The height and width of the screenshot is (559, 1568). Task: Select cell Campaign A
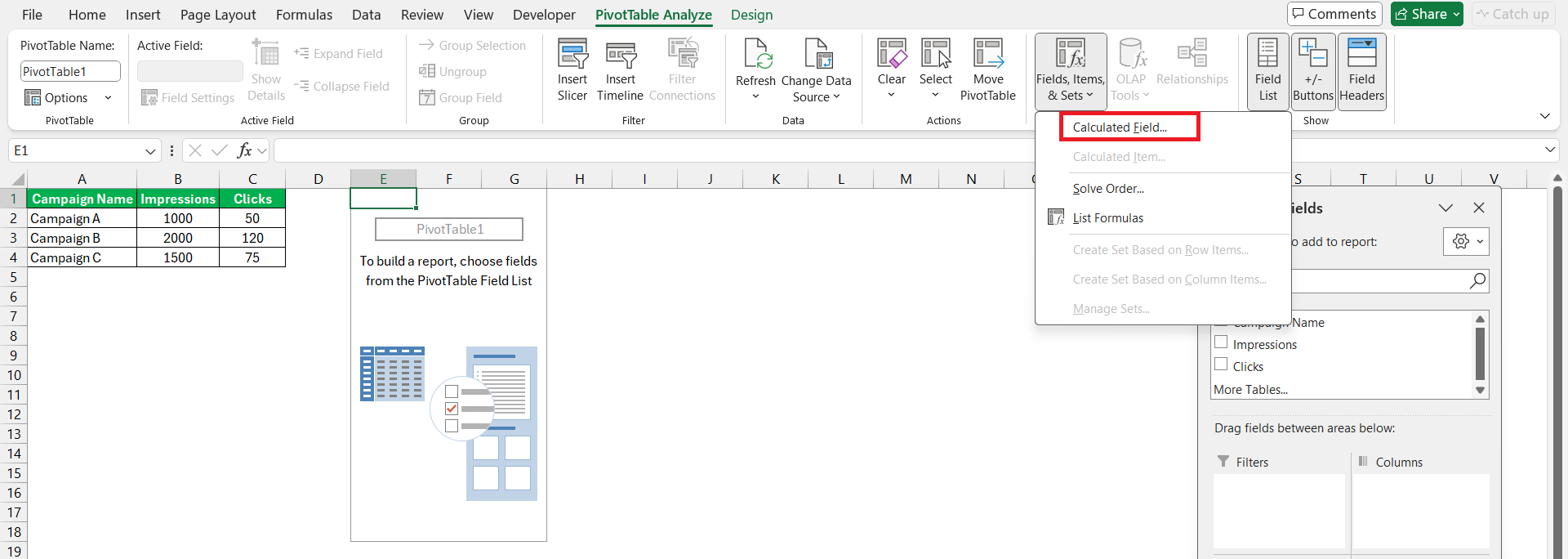(x=82, y=218)
